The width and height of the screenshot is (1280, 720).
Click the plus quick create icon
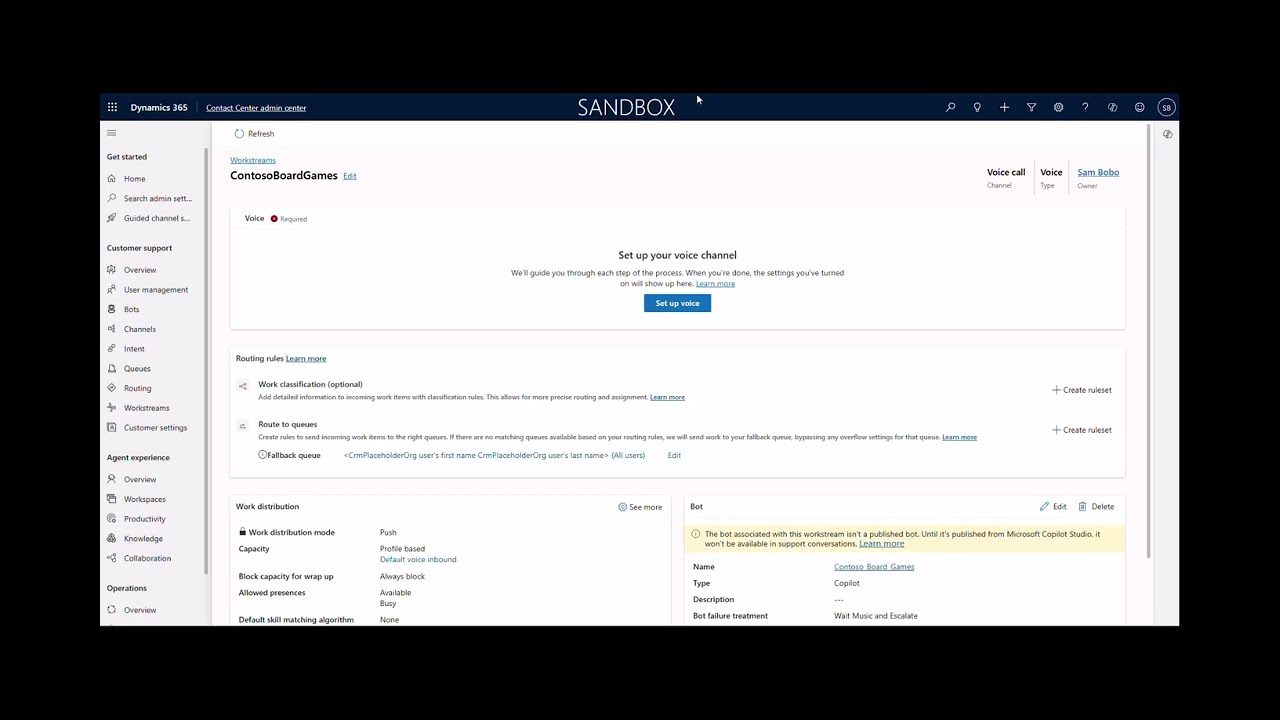(1004, 107)
